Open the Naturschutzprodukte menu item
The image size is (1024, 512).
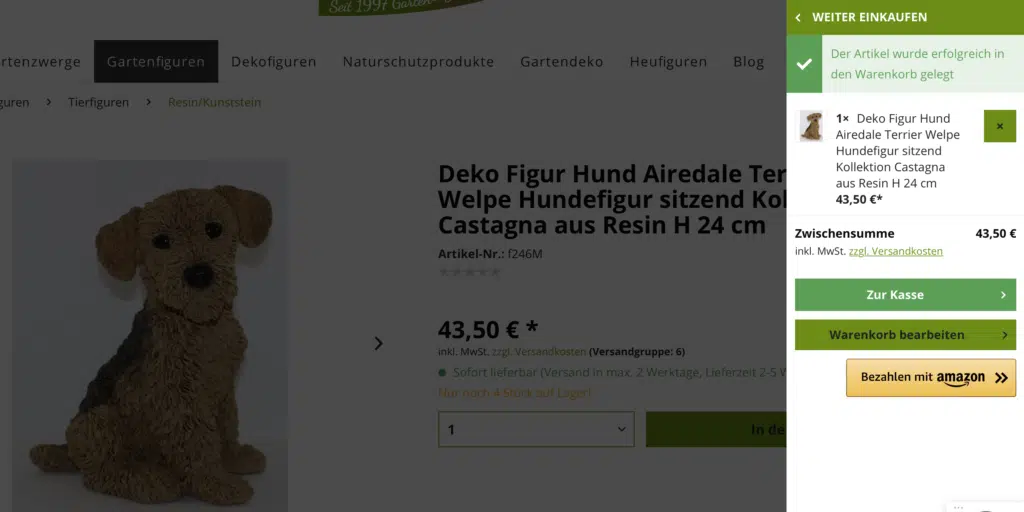coord(419,61)
